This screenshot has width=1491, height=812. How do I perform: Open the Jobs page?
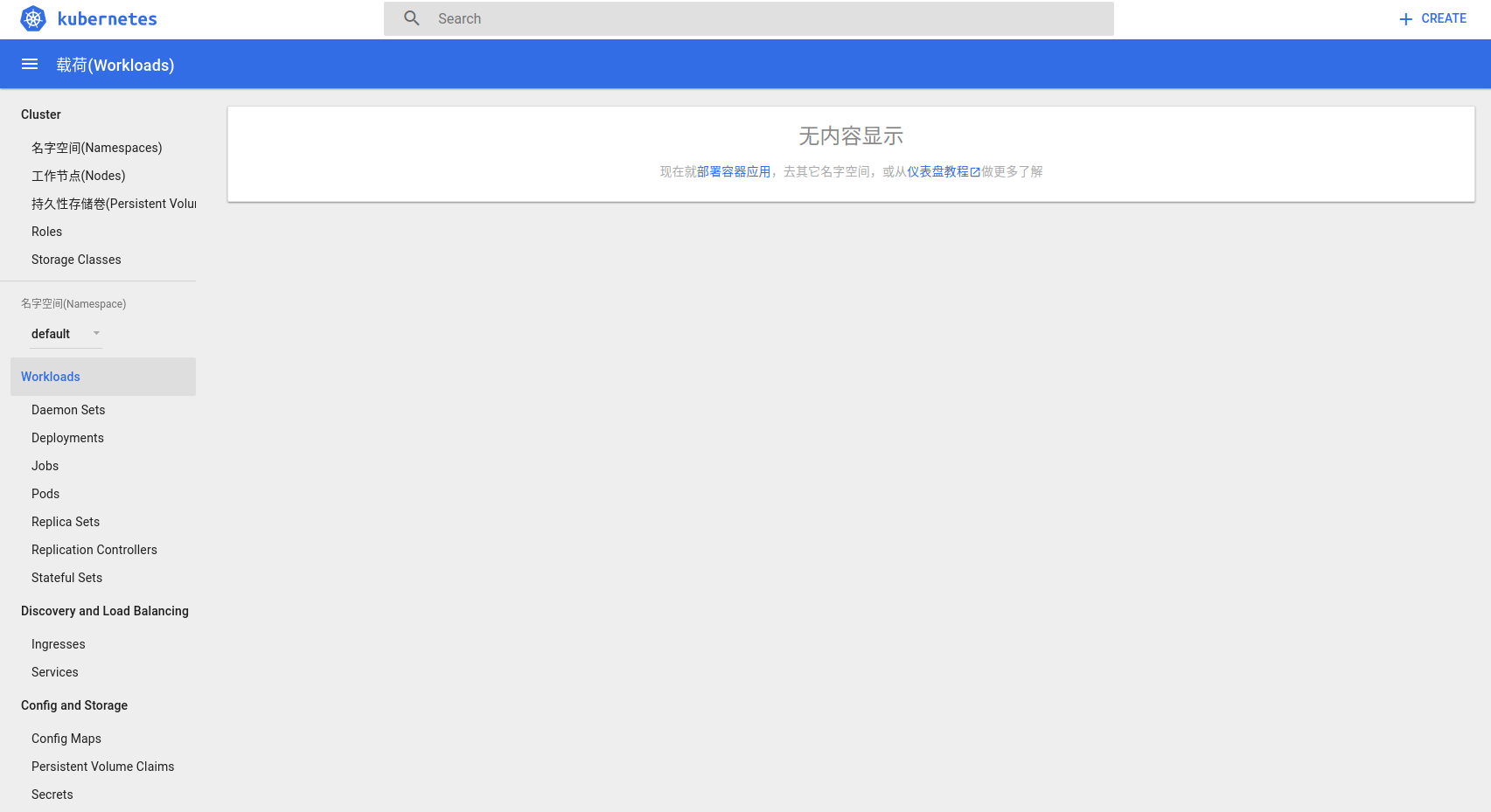click(x=45, y=466)
